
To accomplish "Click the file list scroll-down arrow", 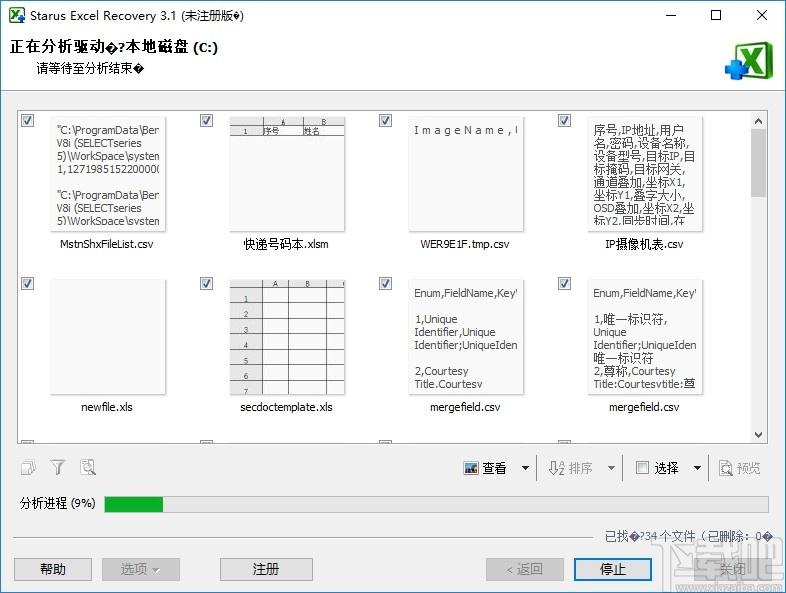I will [758, 435].
